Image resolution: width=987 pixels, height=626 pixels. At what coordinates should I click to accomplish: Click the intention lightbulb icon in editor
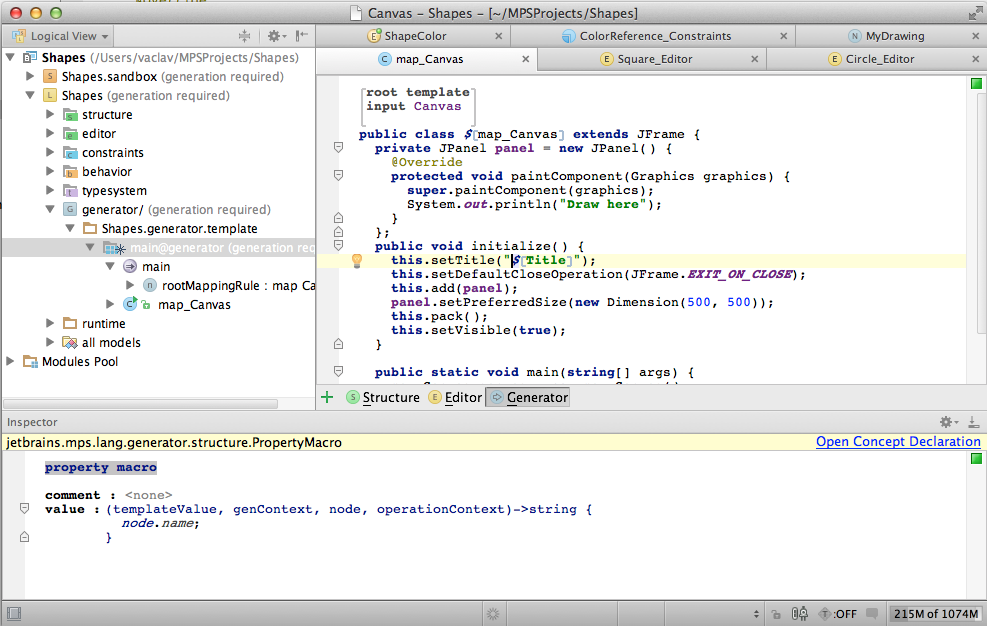point(355,261)
